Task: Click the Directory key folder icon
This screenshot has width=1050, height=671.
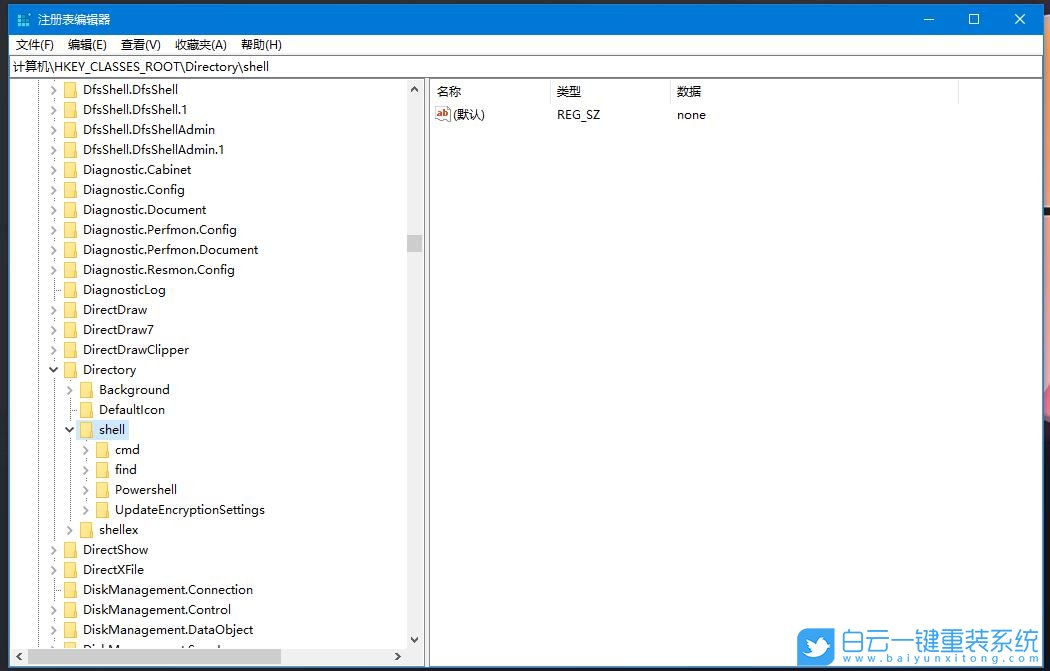Action: (70, 369)
